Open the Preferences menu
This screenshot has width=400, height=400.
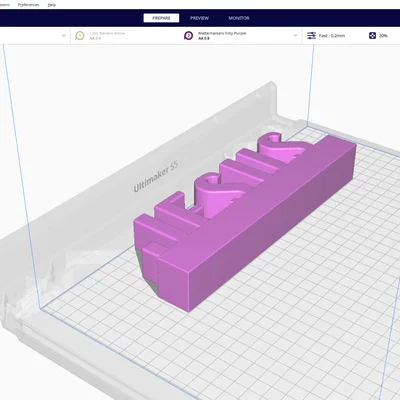click(28, 5)
